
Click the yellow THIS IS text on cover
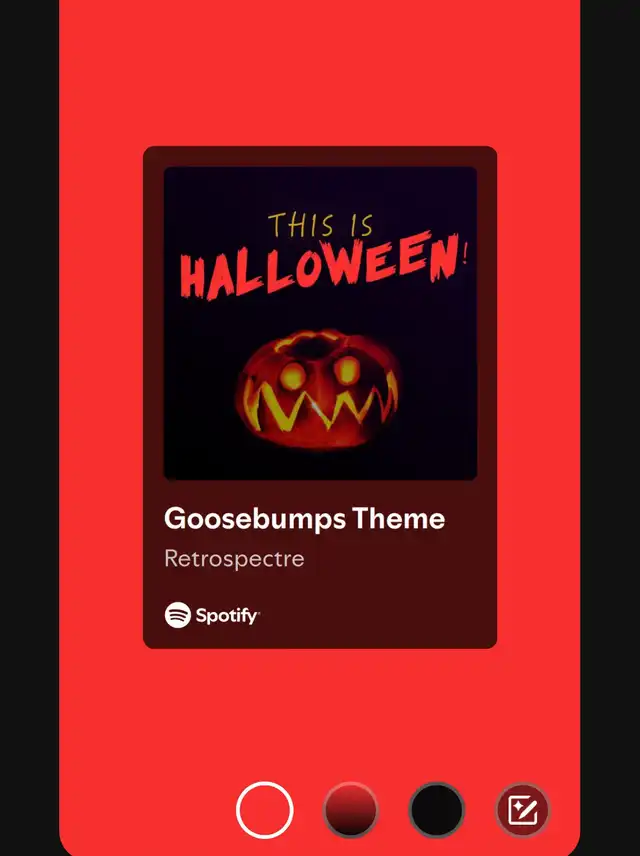pos(321,225)
